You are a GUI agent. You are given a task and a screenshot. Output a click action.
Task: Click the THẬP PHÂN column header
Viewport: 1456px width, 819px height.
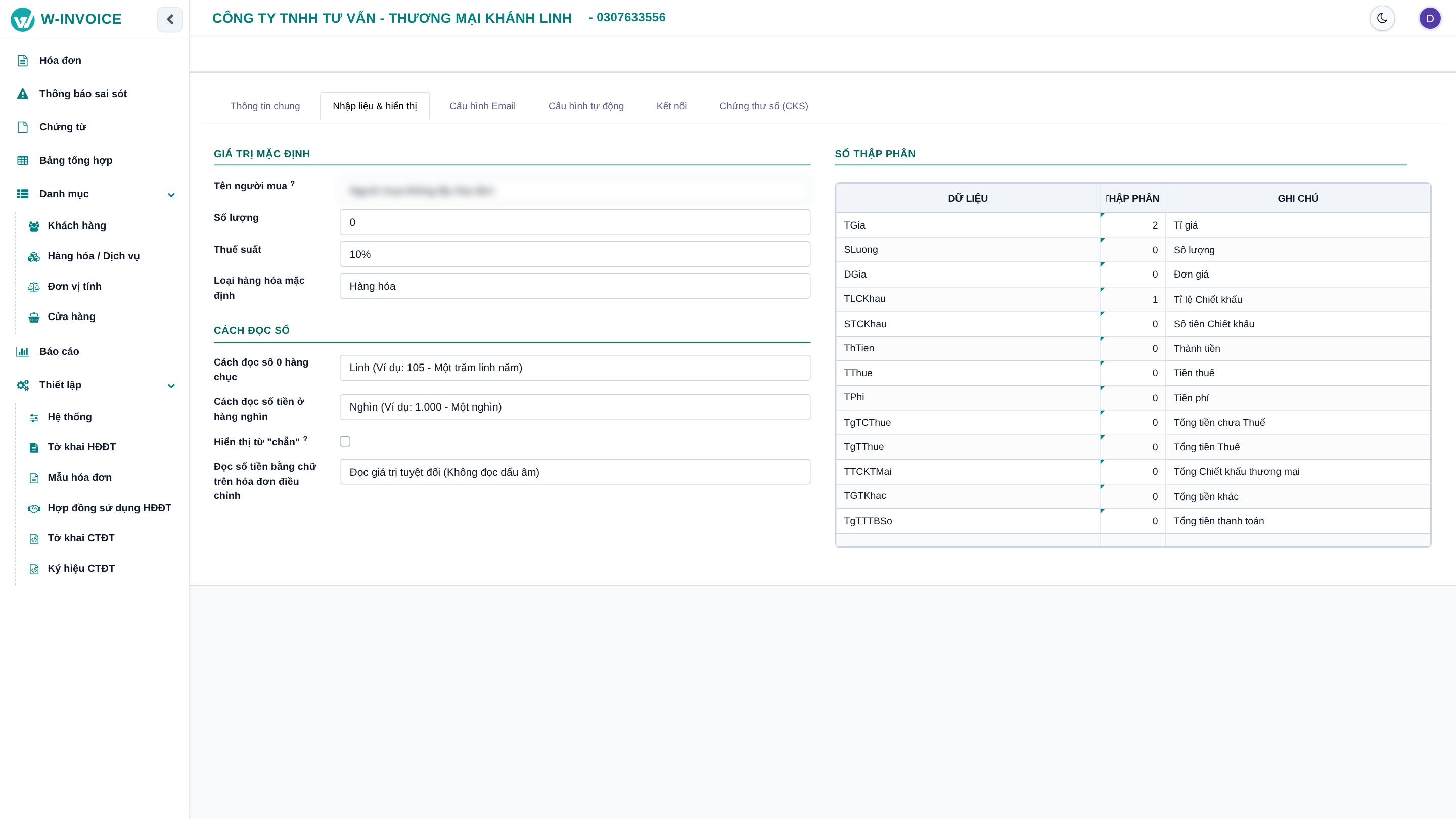1132,198
